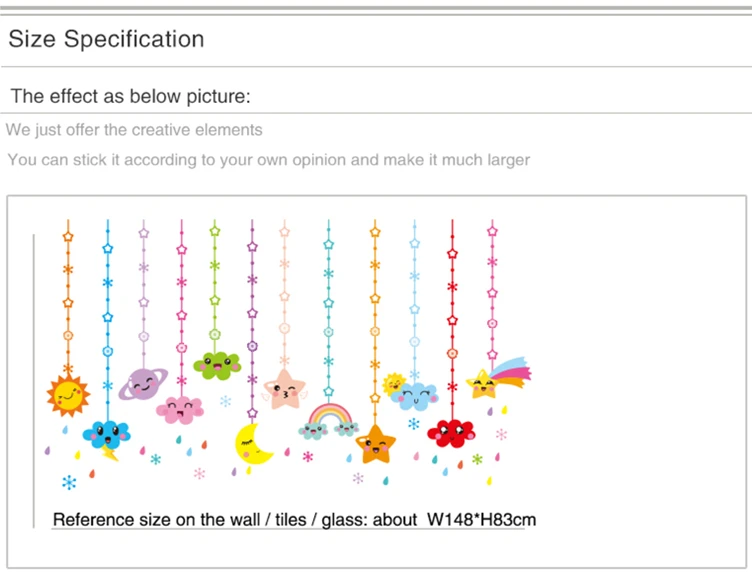Click the red cloud sticker
This screenshot has width=752, height=575.
coord(451,433)
